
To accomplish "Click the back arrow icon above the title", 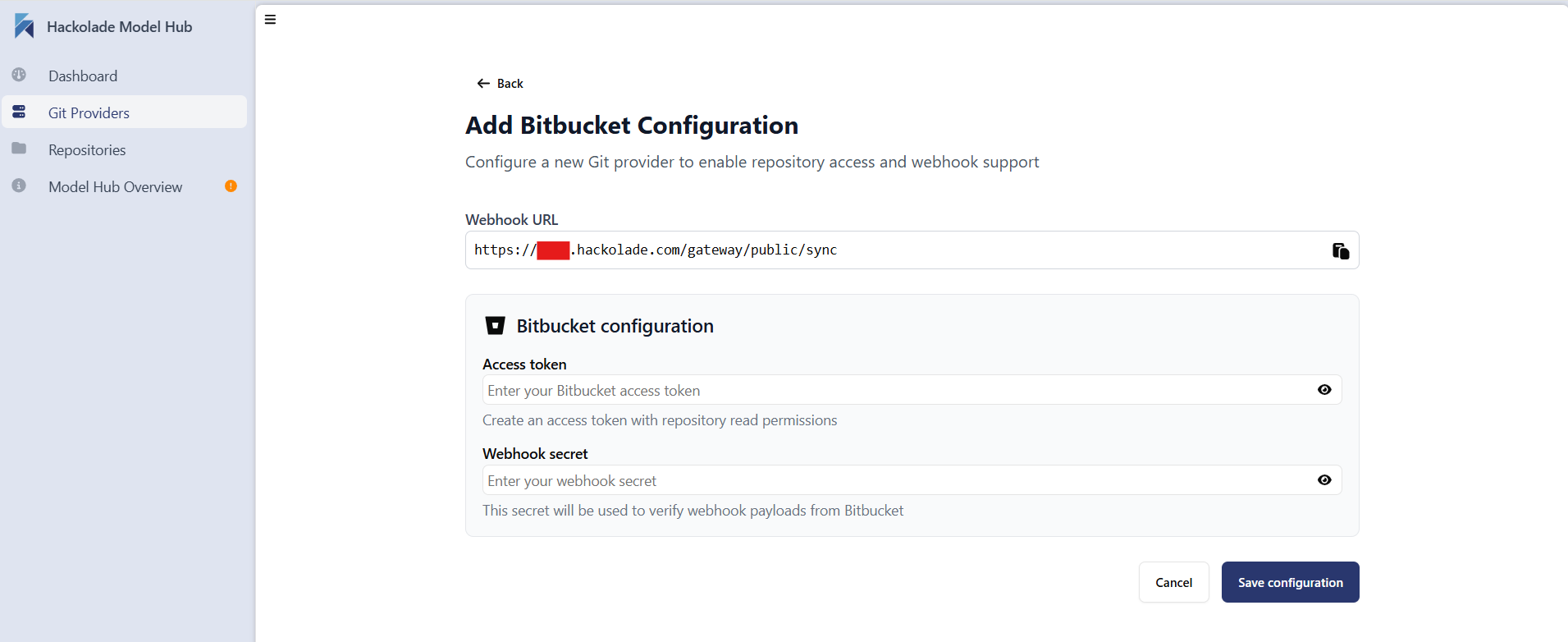I will click(482, 83).
